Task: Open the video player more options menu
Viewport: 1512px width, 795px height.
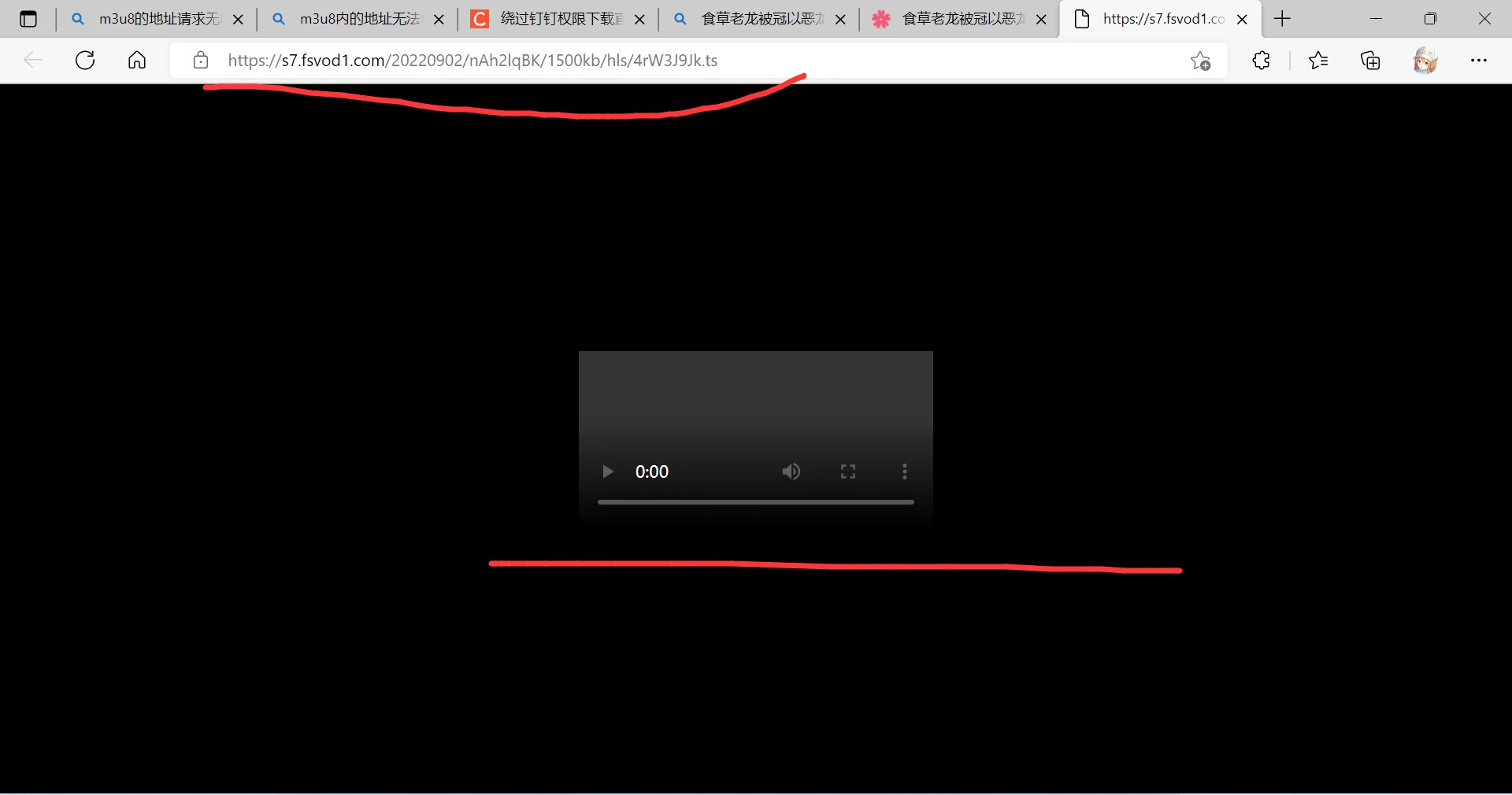Action: (x=904, y=471)
